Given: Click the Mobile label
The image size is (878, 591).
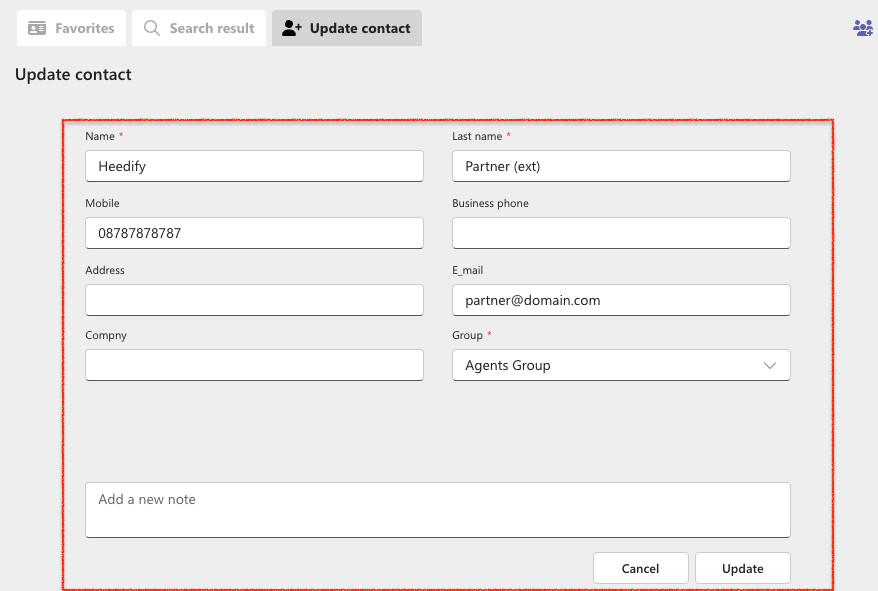Looking at the screenshot, I should (102, 203).
